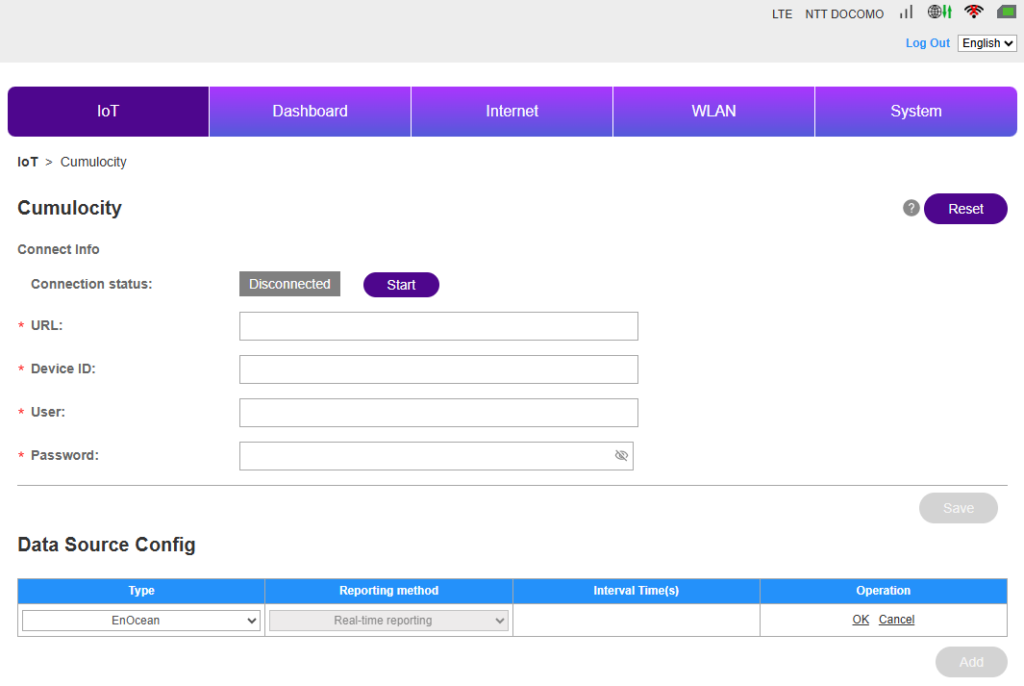1024x686 pixels.
Task: Click the Reset button
Action: [x=965, y=209]
